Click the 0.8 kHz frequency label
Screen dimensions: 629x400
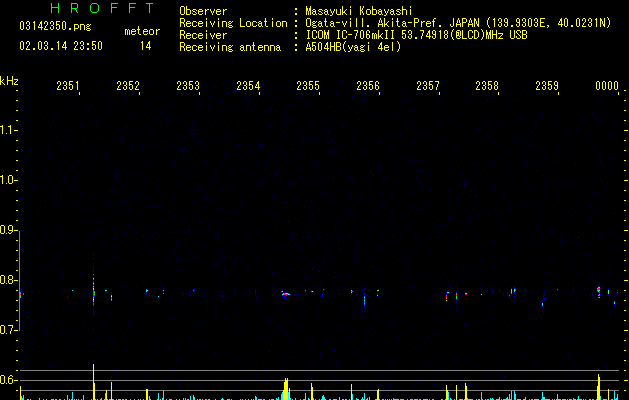(x=8, y=280)
